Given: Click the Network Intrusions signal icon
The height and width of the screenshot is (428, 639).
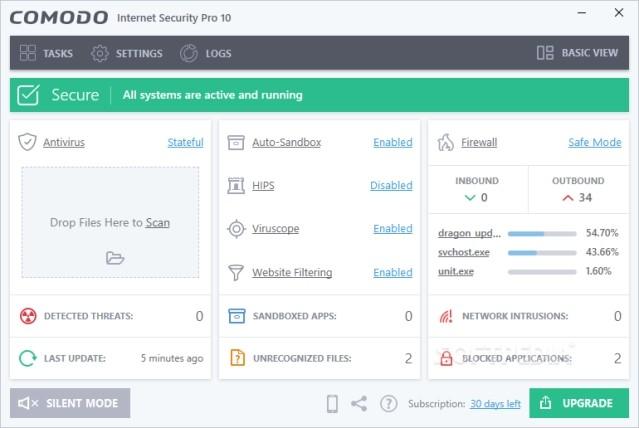Looking at the screenshot, I should point(446,316).
